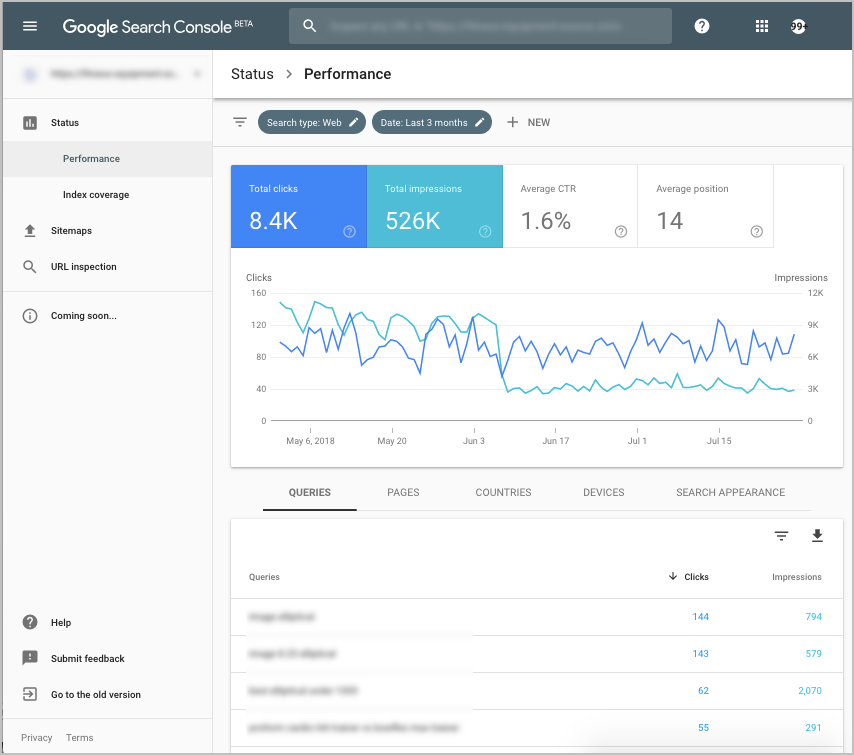The image size is (854, 755).
Task: Click the URL search input field
Action: pos(480,26)
